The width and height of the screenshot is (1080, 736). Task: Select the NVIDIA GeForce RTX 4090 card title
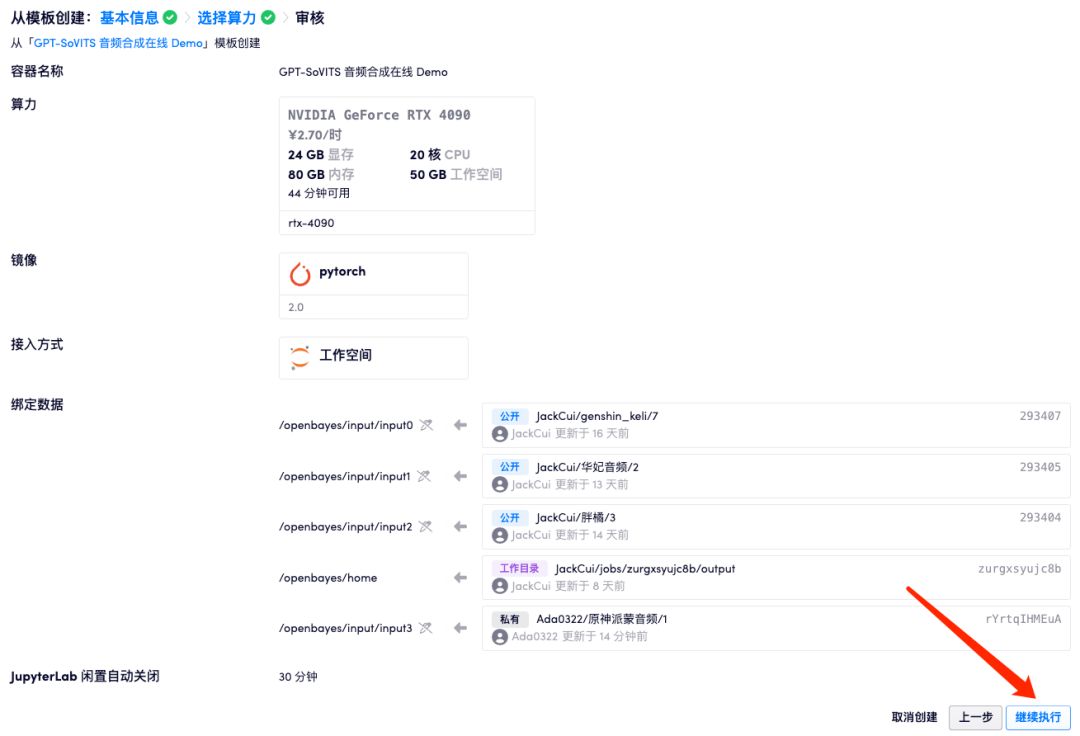pyautogui.click(x=379, y=115)
